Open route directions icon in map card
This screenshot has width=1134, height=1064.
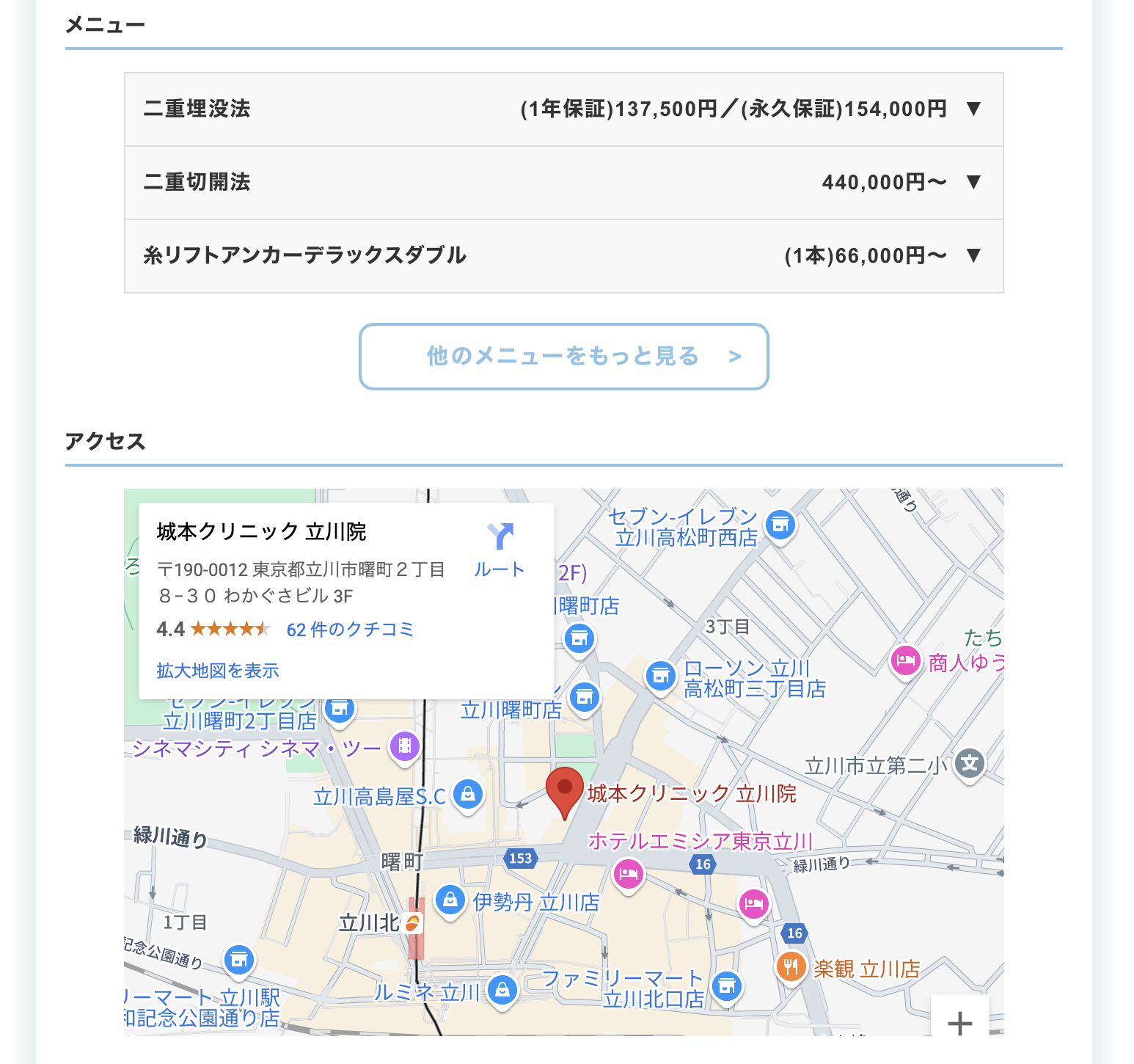[x=500, y=537]
